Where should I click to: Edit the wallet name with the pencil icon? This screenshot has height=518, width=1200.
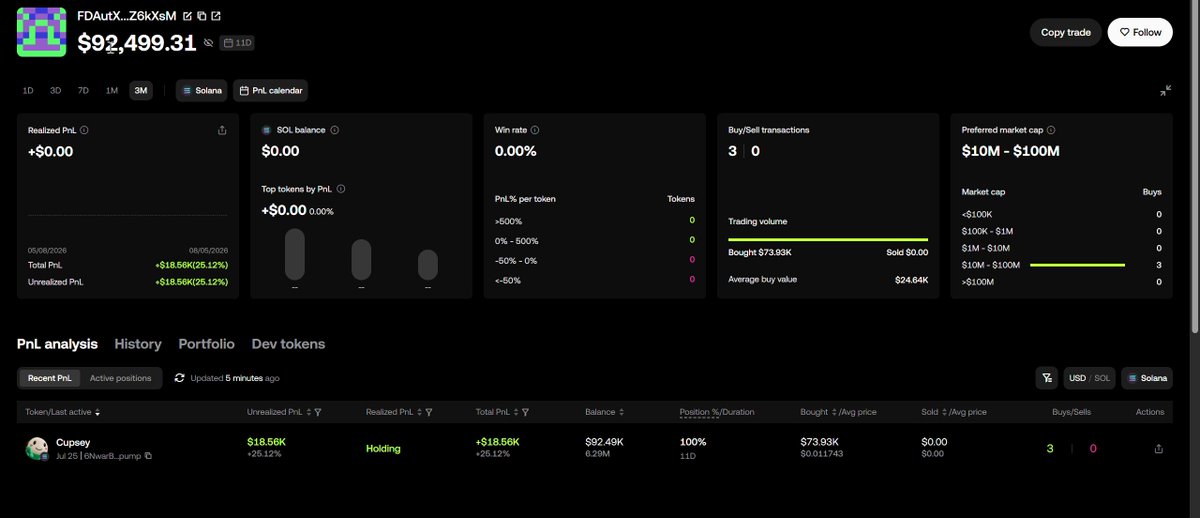pyautogui.click(x=187, y=16)
